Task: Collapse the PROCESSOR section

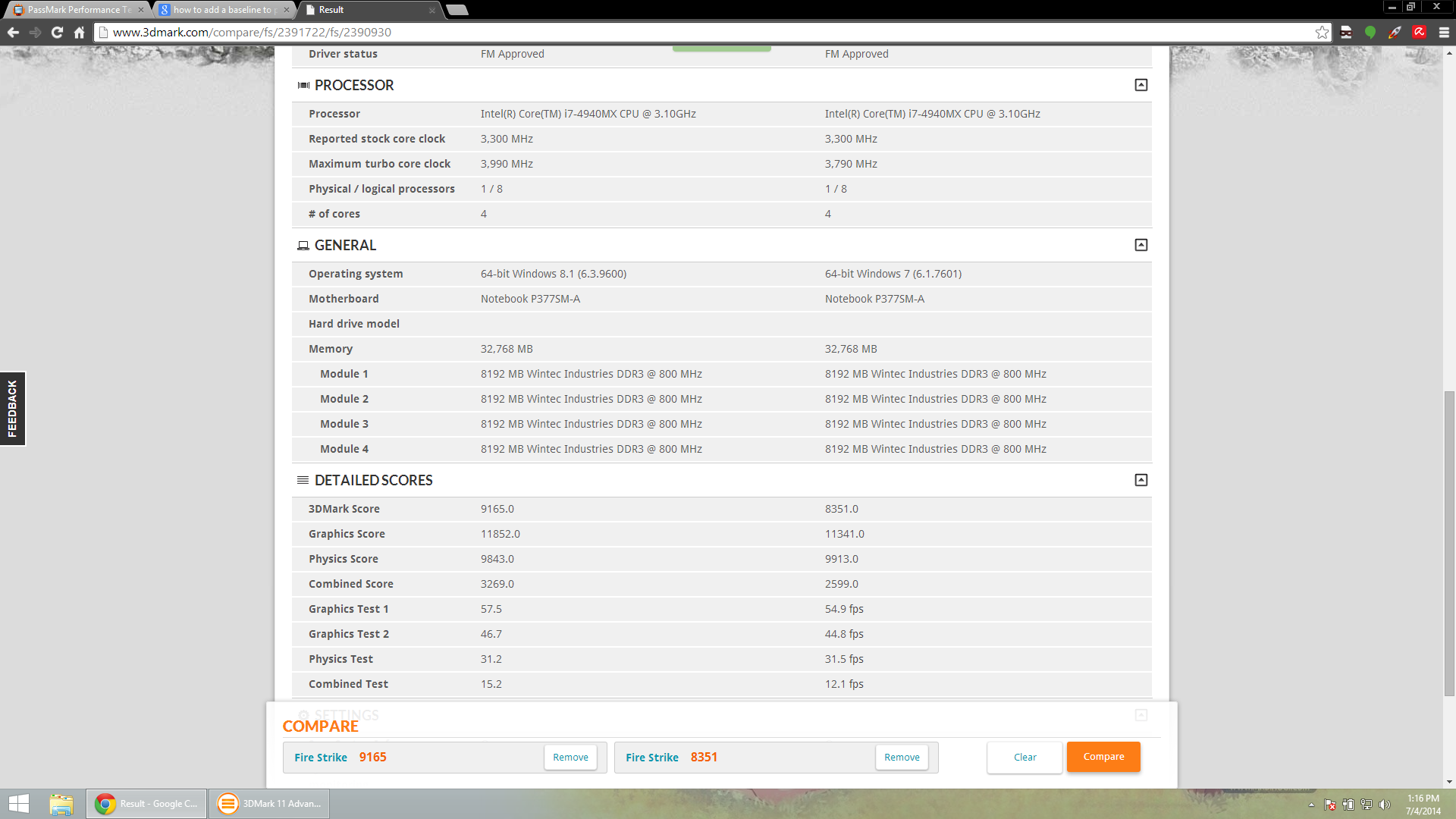Action: pos(1141,85)
